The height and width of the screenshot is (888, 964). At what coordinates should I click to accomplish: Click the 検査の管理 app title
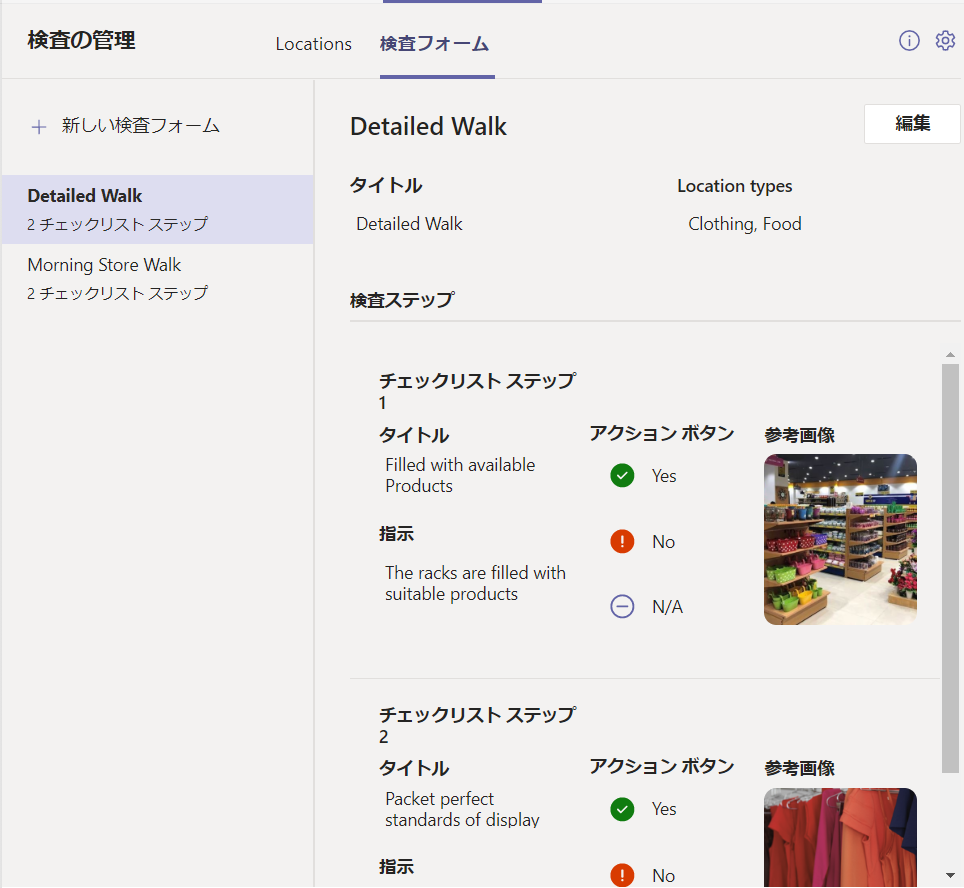click(x=81, y=41)
